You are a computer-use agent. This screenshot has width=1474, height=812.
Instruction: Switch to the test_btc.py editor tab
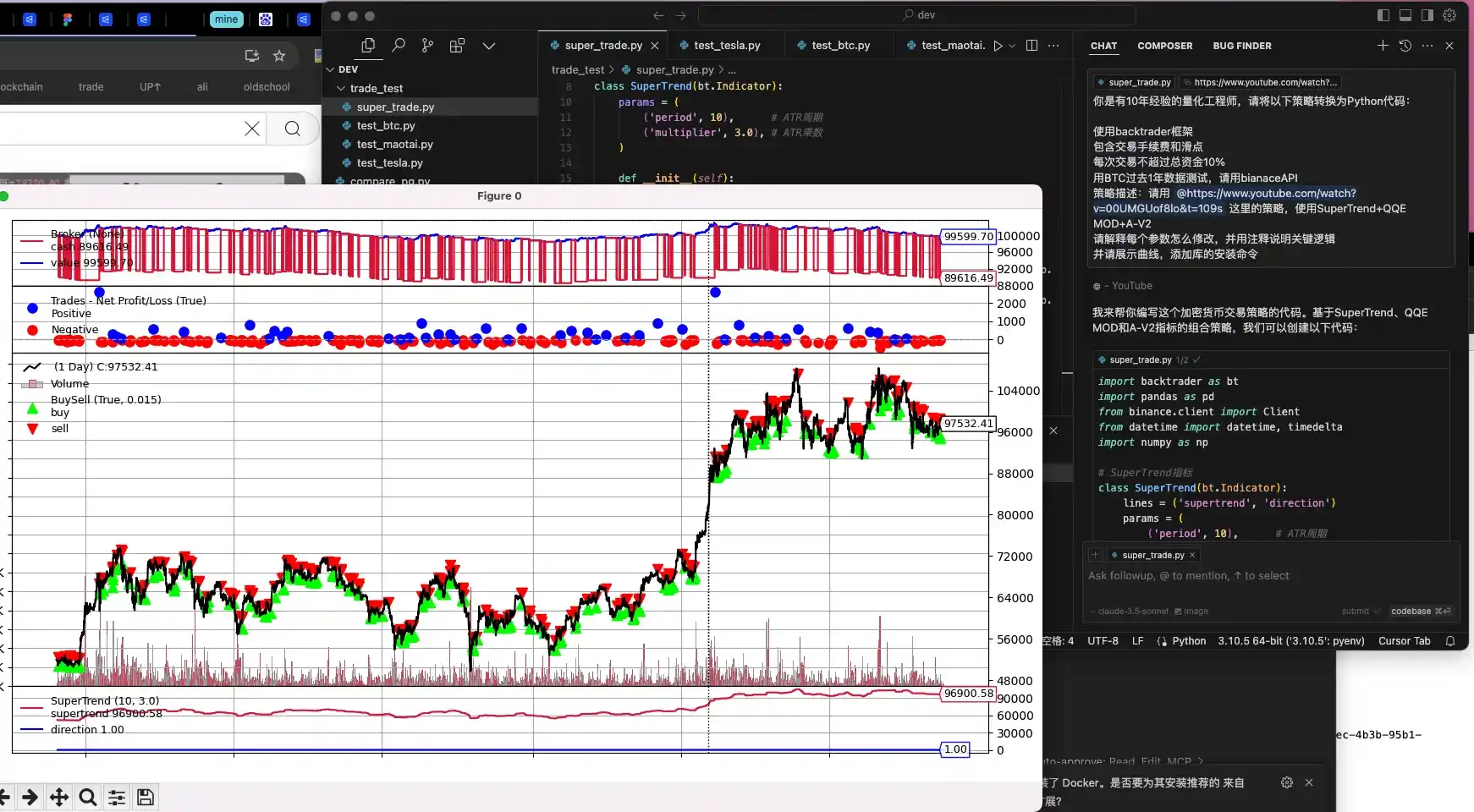tap(839, 46)
